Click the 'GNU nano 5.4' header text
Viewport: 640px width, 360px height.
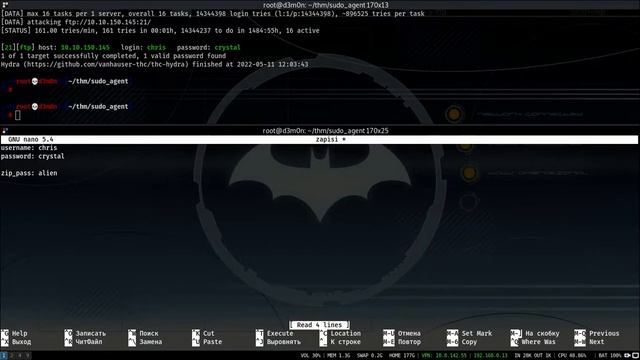click(31, 140)
